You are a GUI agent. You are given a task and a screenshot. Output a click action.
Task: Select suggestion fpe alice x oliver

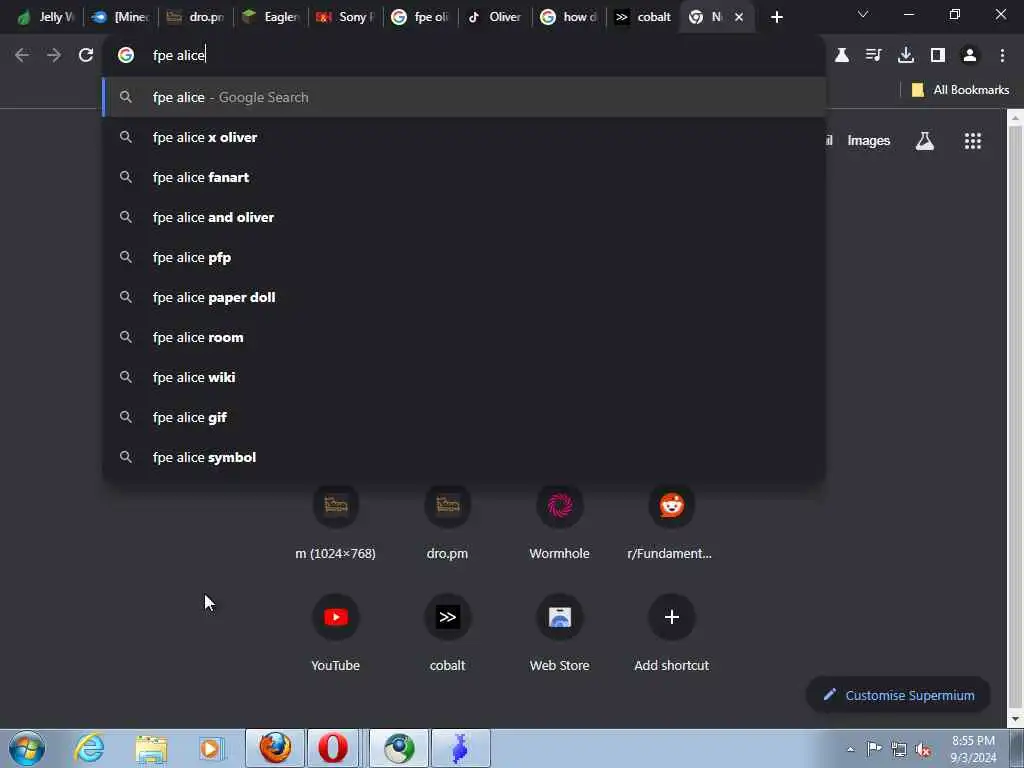[x=464, y=137]
